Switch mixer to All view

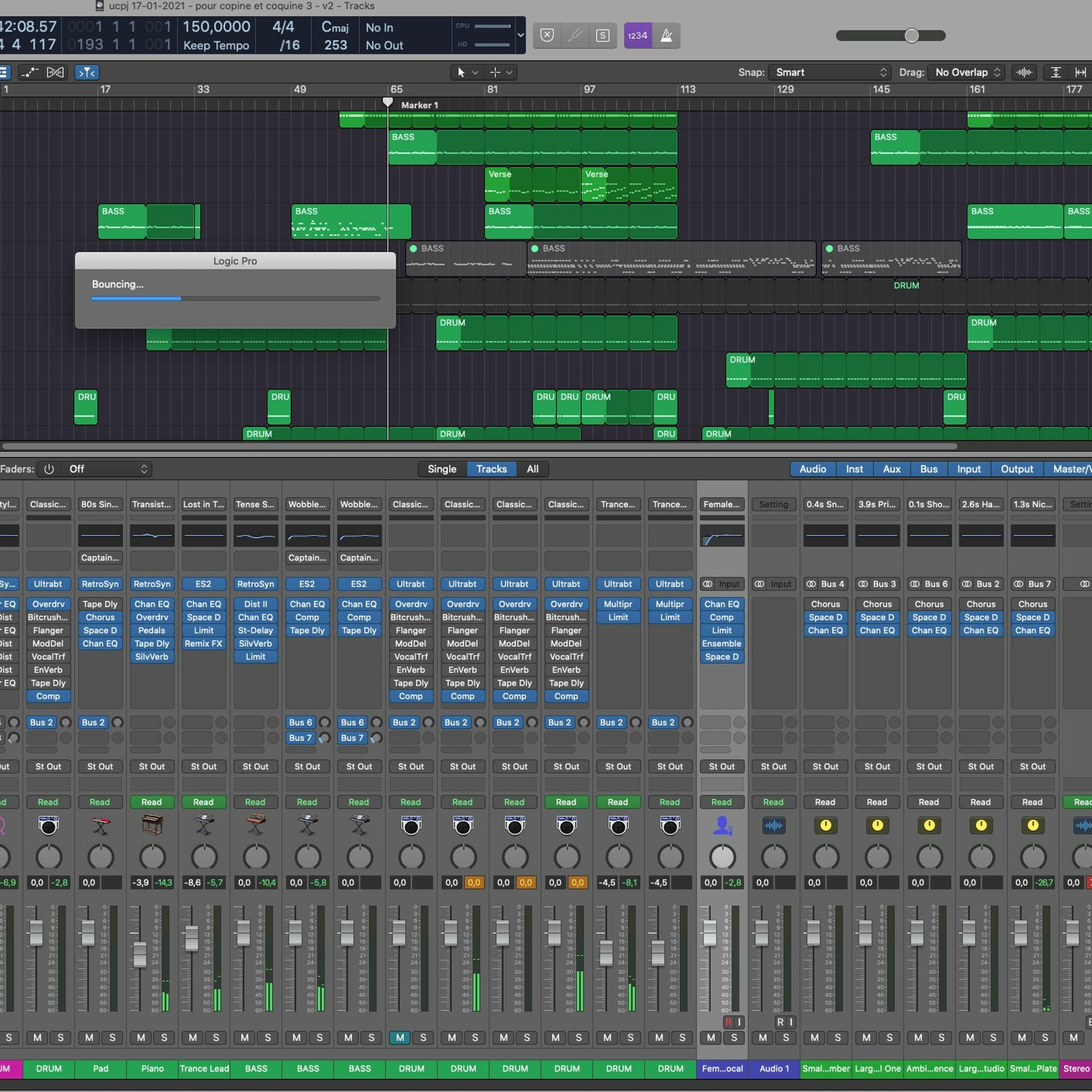click(x=533, y=469)
